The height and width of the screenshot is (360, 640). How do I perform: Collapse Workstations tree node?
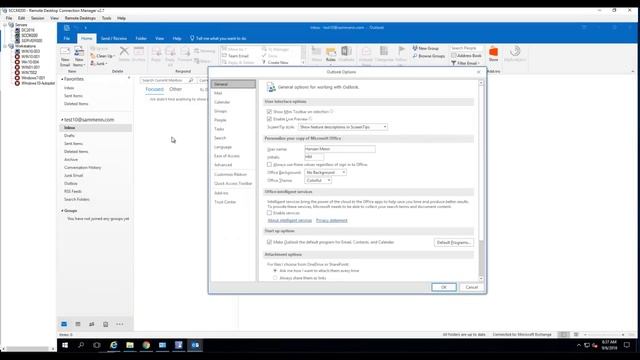[x=5, y=46]
